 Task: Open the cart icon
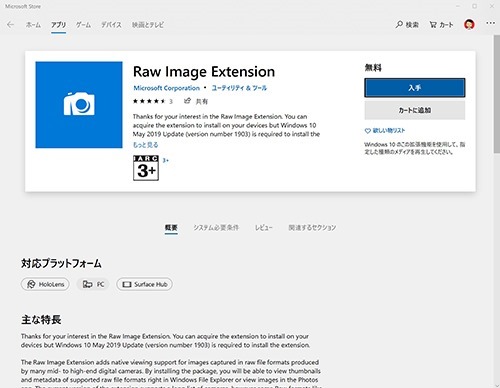pos(433,25)
